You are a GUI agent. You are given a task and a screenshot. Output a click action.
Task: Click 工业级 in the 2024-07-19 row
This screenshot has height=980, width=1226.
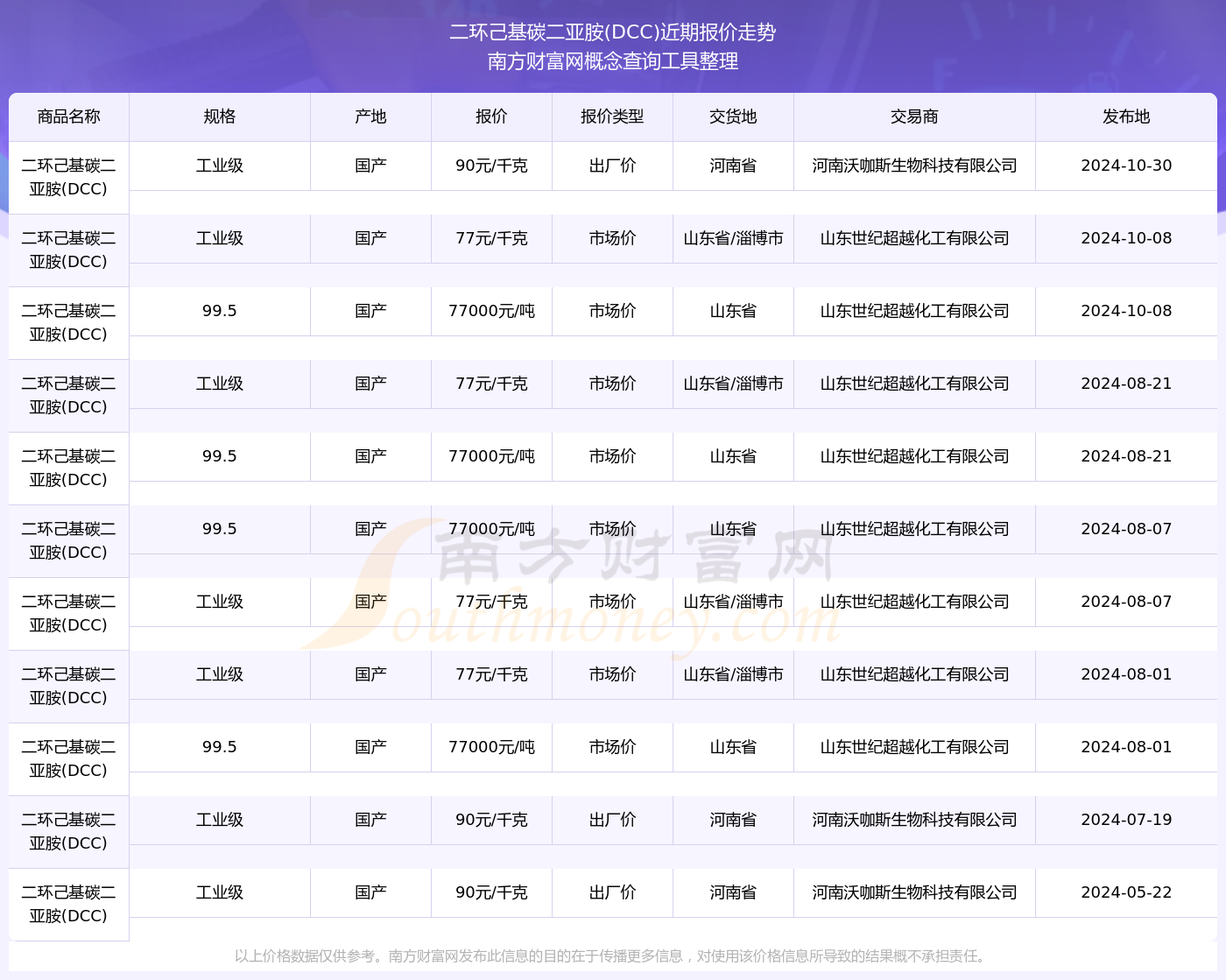coord(220,820)
